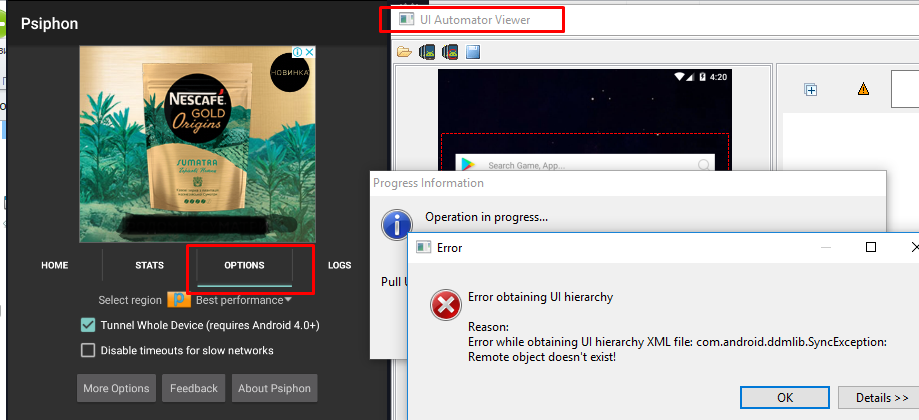Click the first Device Screenshot icon in the toolbar

(x=427, y=52)
